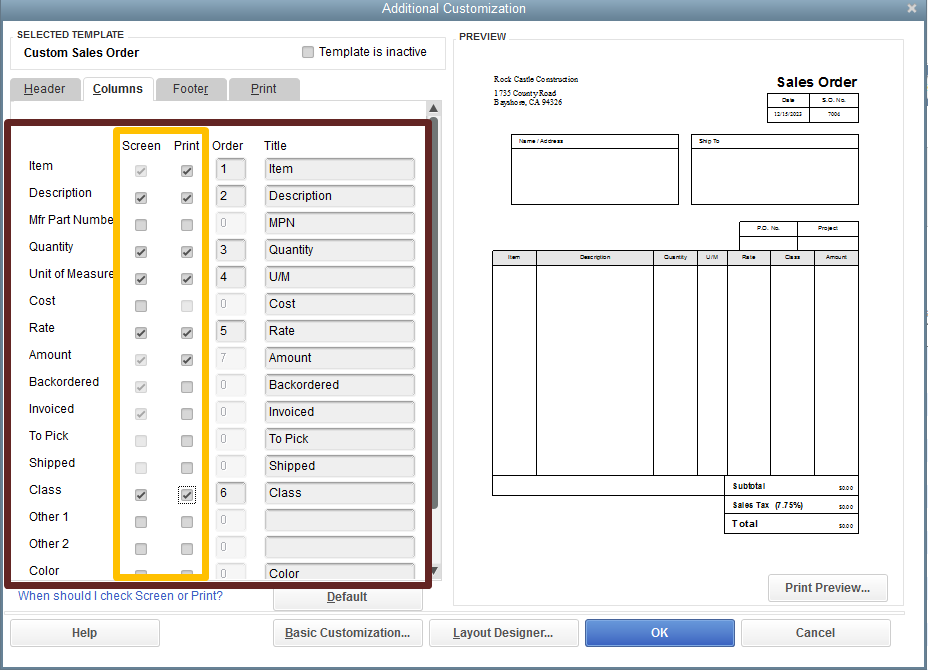Enable Print for Other 1

pyautogui.click(x=187, y=522)
